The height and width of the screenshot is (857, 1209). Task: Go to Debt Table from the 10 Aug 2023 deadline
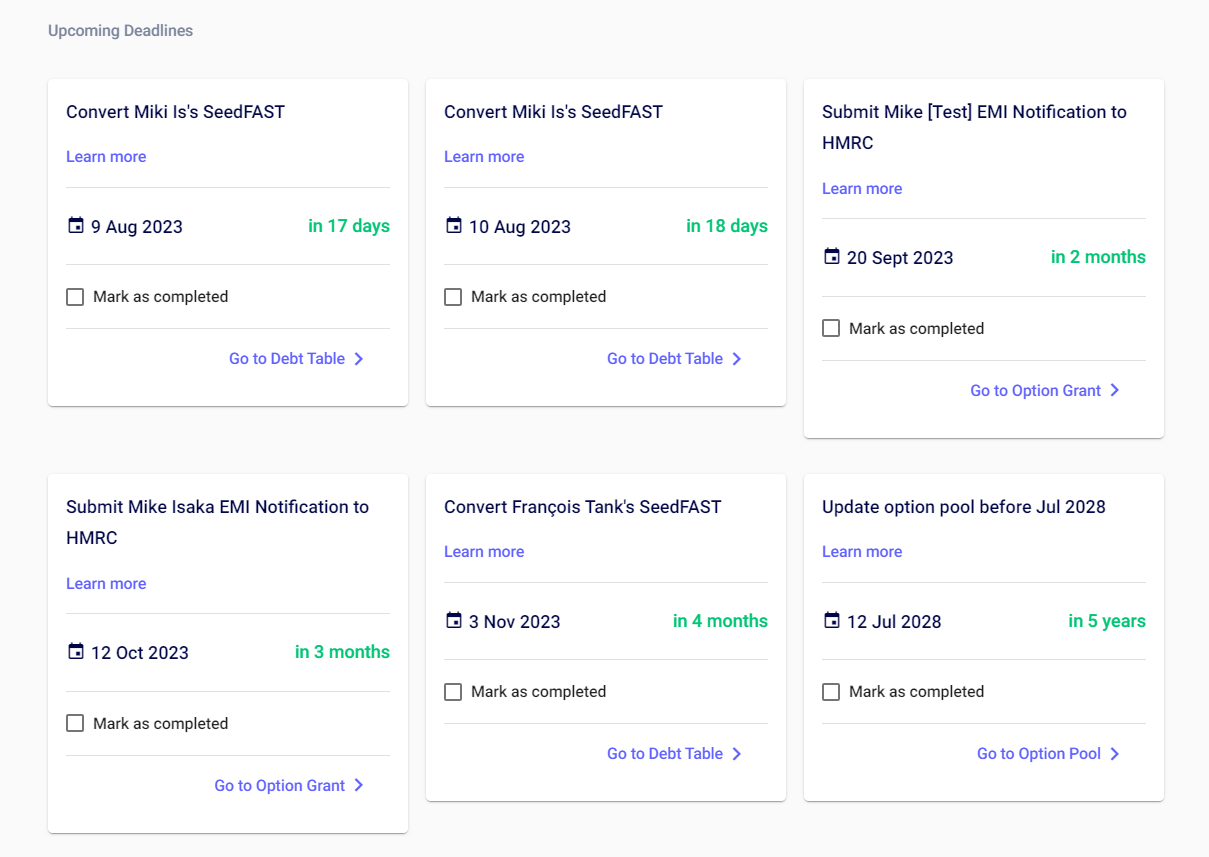[665, 359]
